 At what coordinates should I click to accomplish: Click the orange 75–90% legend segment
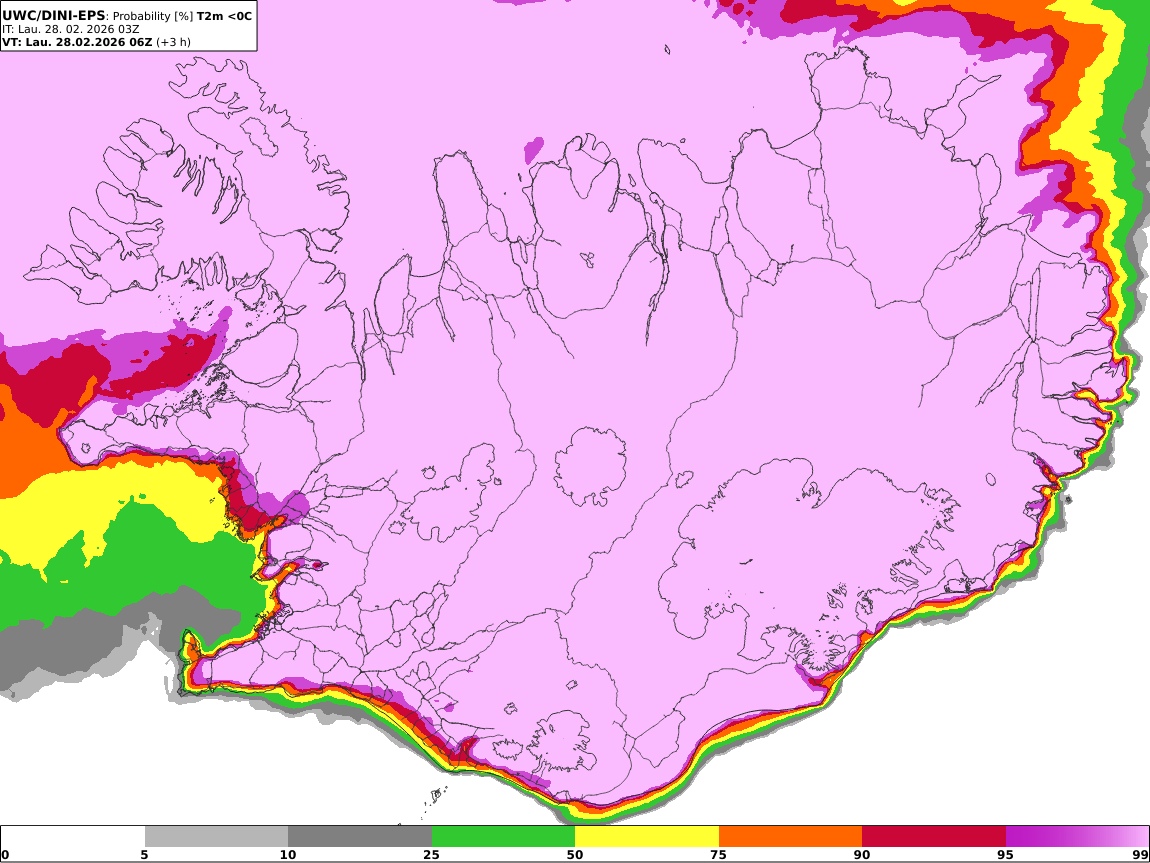click(x=790, y=837)
